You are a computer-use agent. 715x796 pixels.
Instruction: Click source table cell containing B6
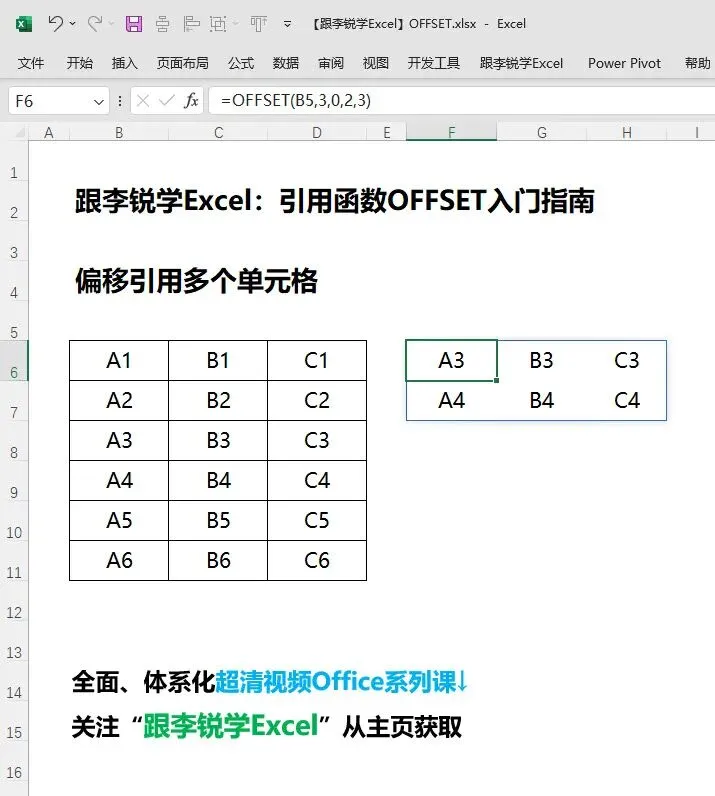[218, 560]
